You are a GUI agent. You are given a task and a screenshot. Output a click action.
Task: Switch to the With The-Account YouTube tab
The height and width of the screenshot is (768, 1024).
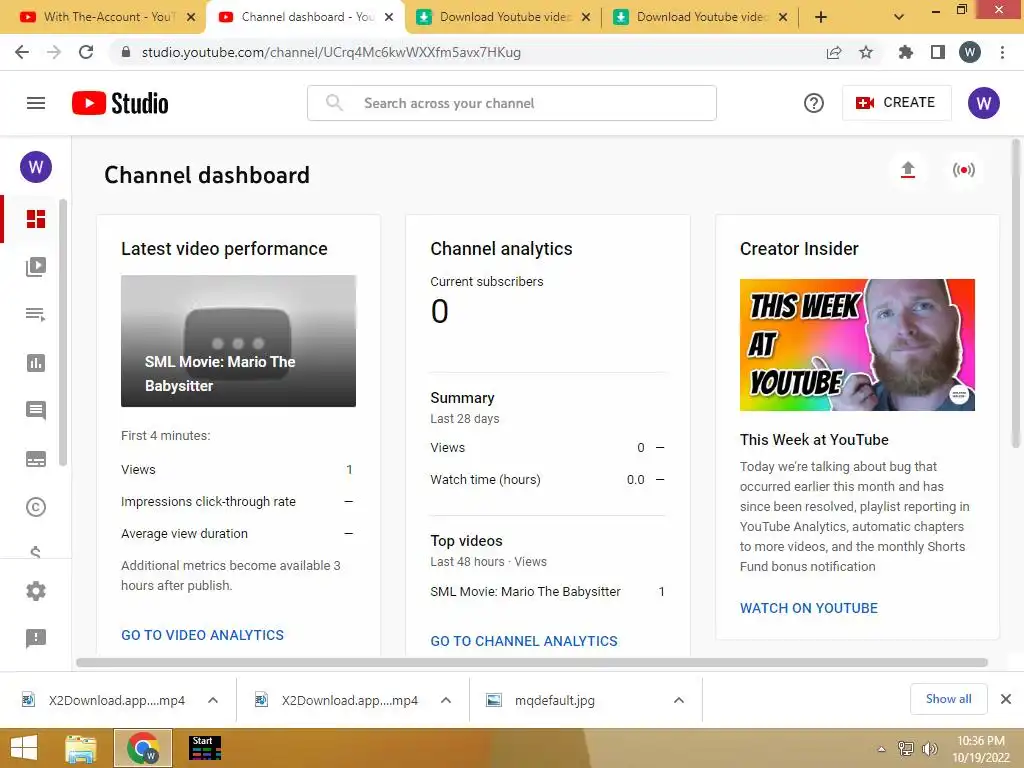pyautogui.click(x=104, y=17)
